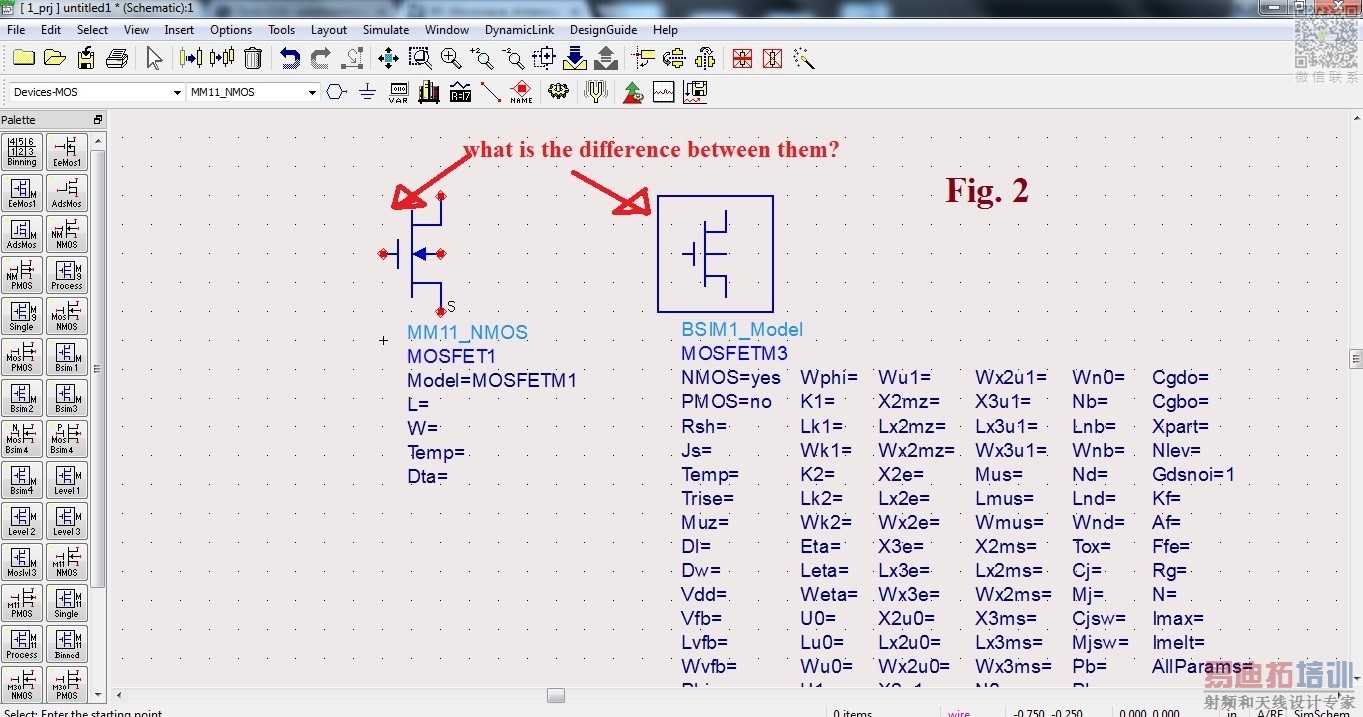Viewport: 1363px width, 717px height.
Task: Open Devices-MOS palette category dropdown
Action: (x=176, y=92)
